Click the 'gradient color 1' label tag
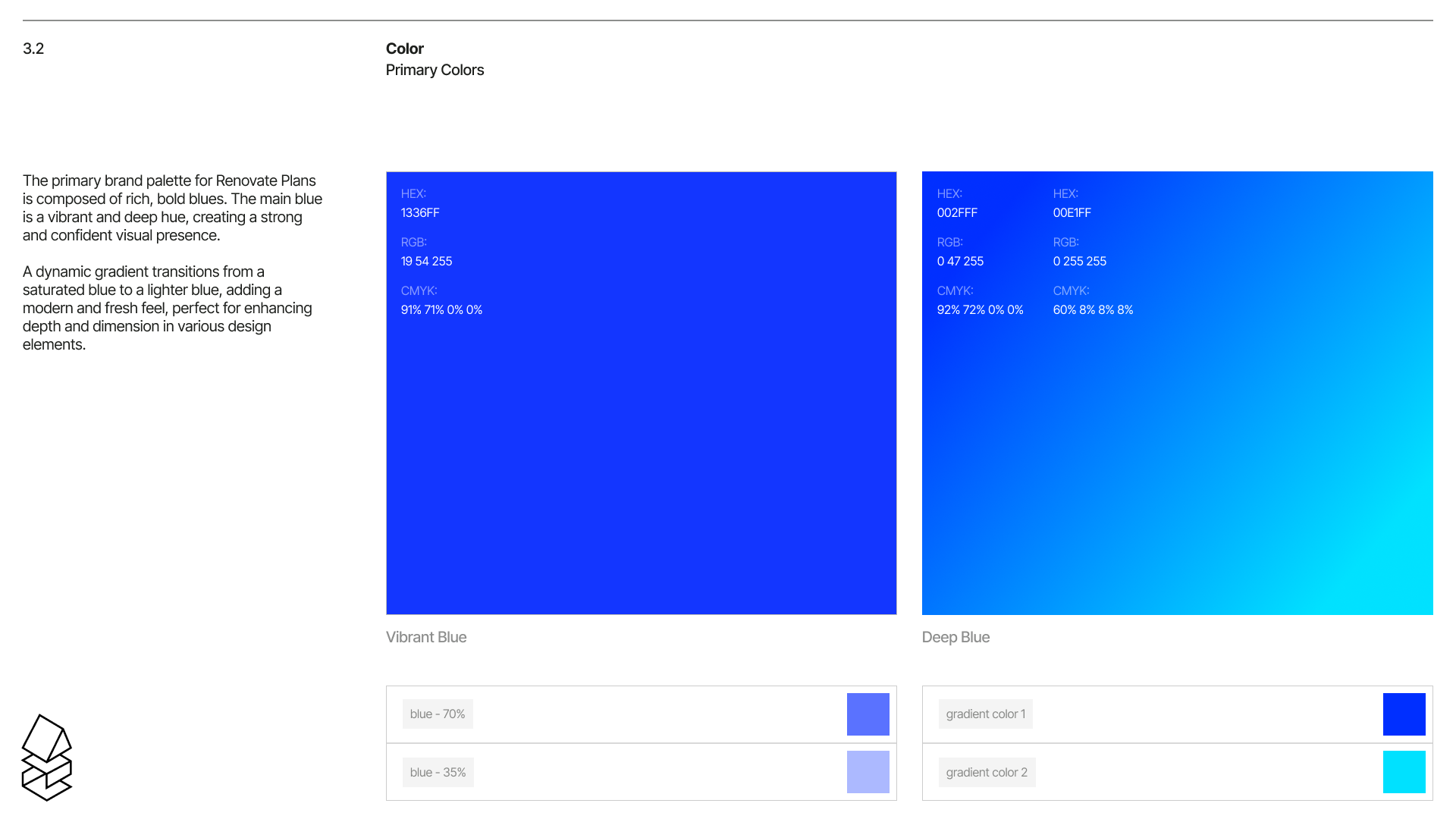 (986, 714)
